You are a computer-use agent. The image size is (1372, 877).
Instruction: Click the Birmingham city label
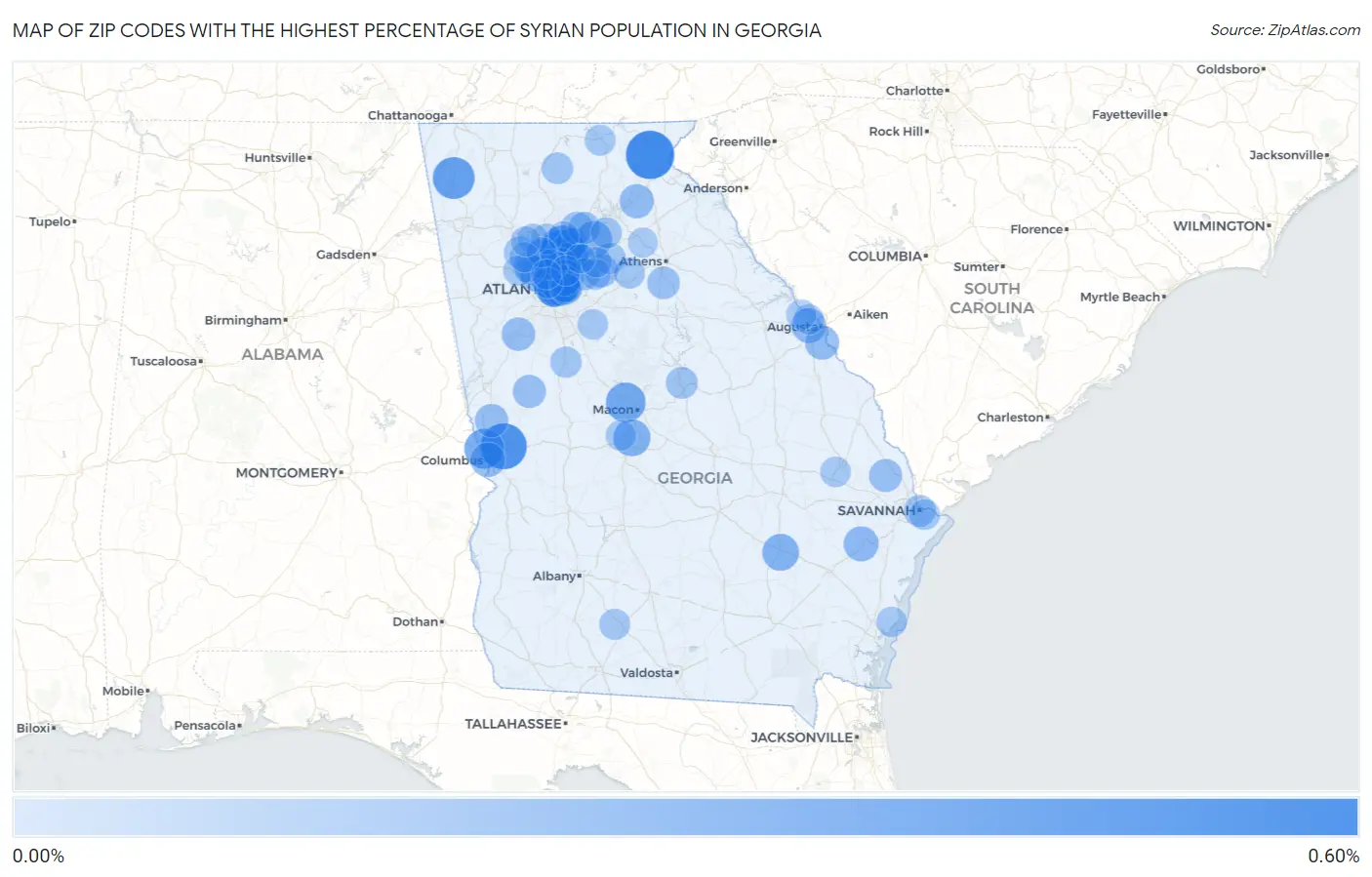coord(243,320)
